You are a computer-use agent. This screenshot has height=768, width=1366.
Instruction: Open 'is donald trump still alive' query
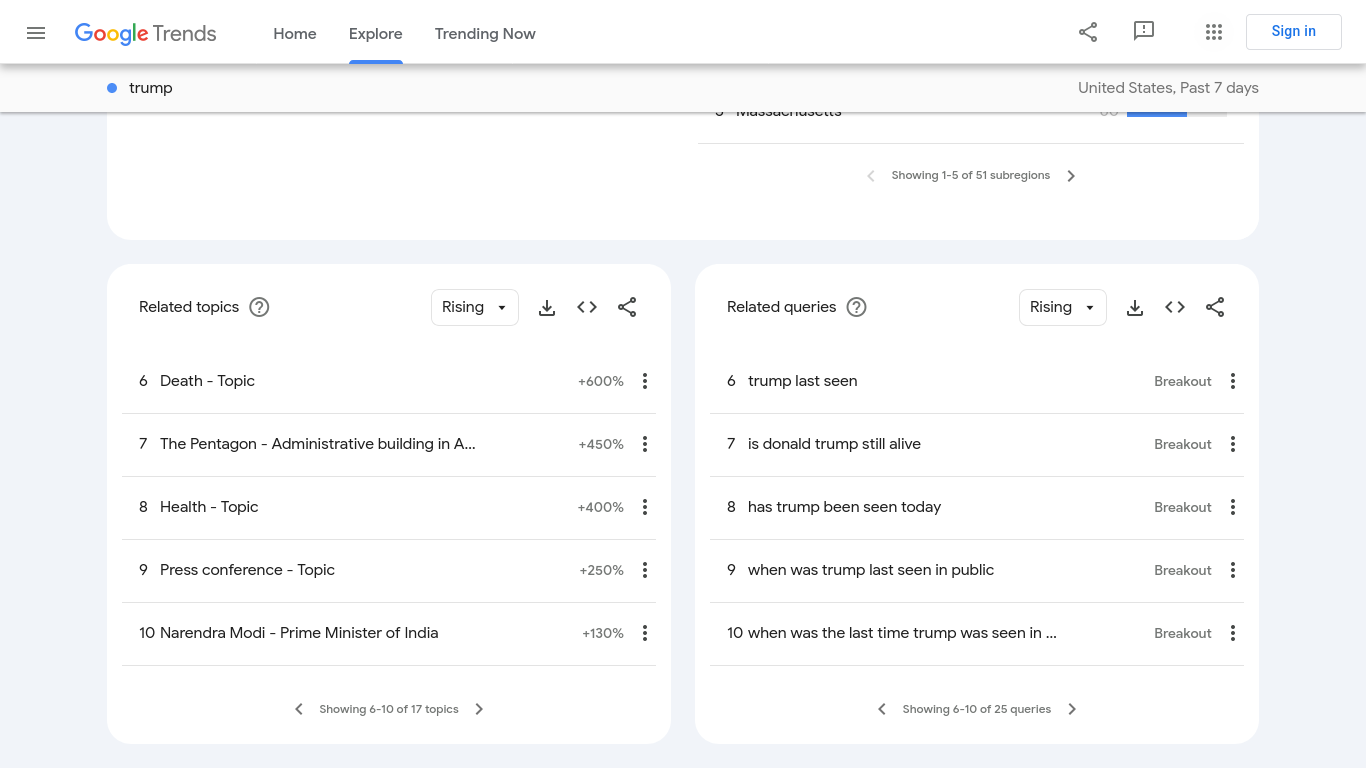pyautogui.click(x=834, y=444)
